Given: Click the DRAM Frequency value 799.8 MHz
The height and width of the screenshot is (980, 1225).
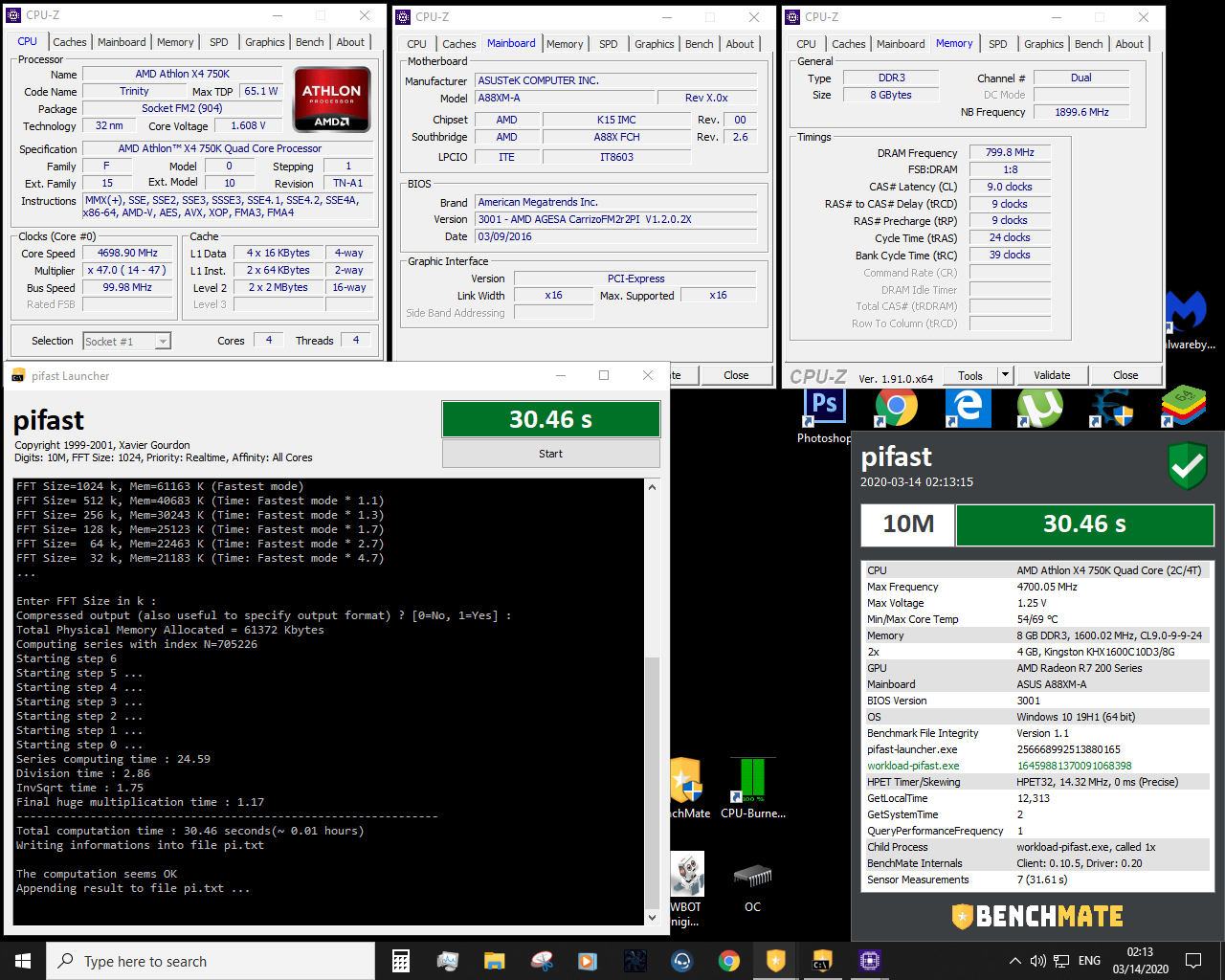Looking at the screenshot, I should click(1010, 152).
